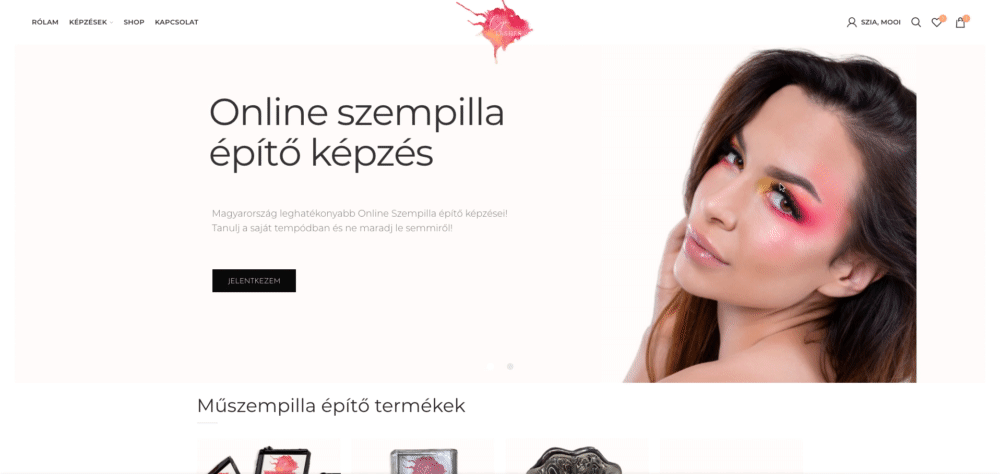1000x474 pixels.
Task: Click the JELENTKEZEM button
Action: click(x=254, y=281)
